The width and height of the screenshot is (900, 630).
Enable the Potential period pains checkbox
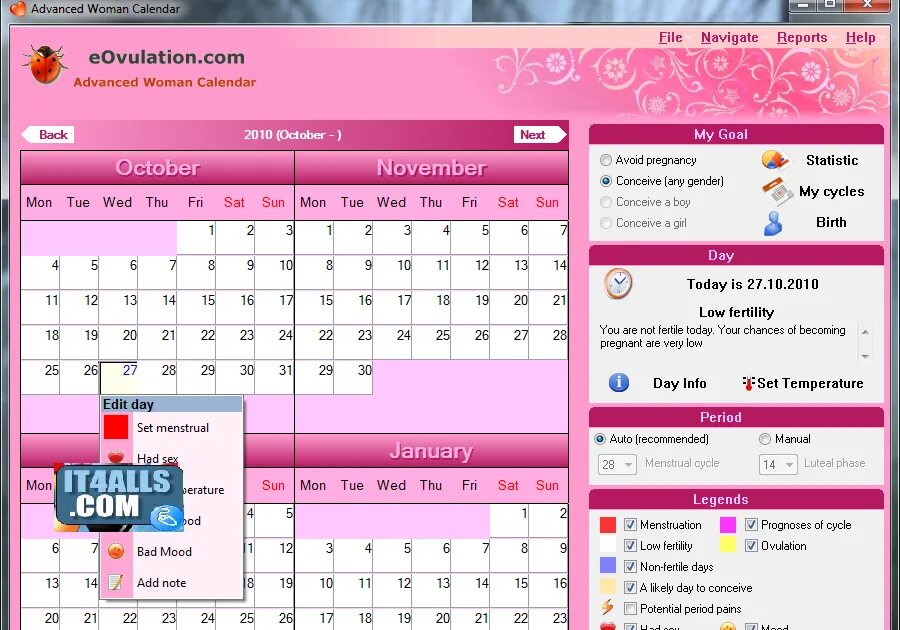(630, 608)
